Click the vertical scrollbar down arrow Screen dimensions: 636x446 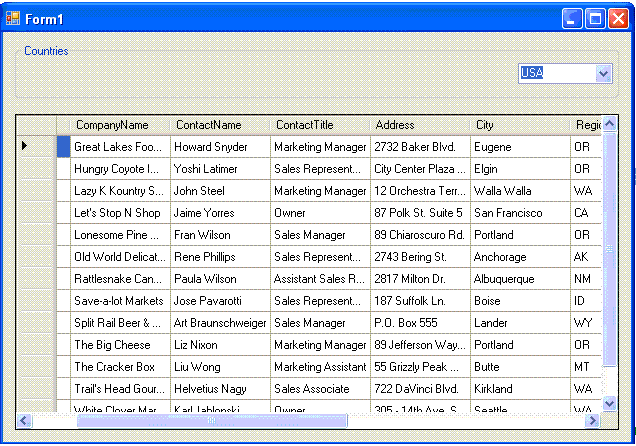pos(609,403)
